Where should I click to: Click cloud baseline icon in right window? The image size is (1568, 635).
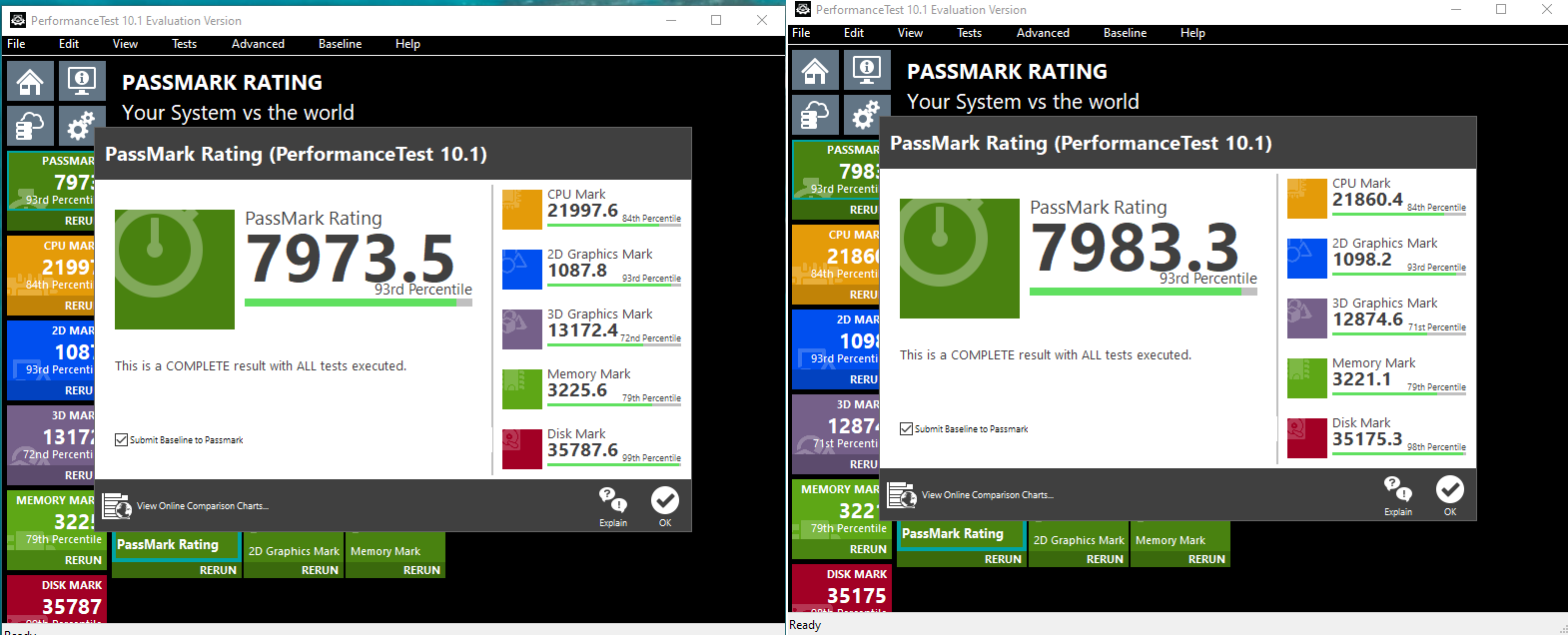(815, 115)
